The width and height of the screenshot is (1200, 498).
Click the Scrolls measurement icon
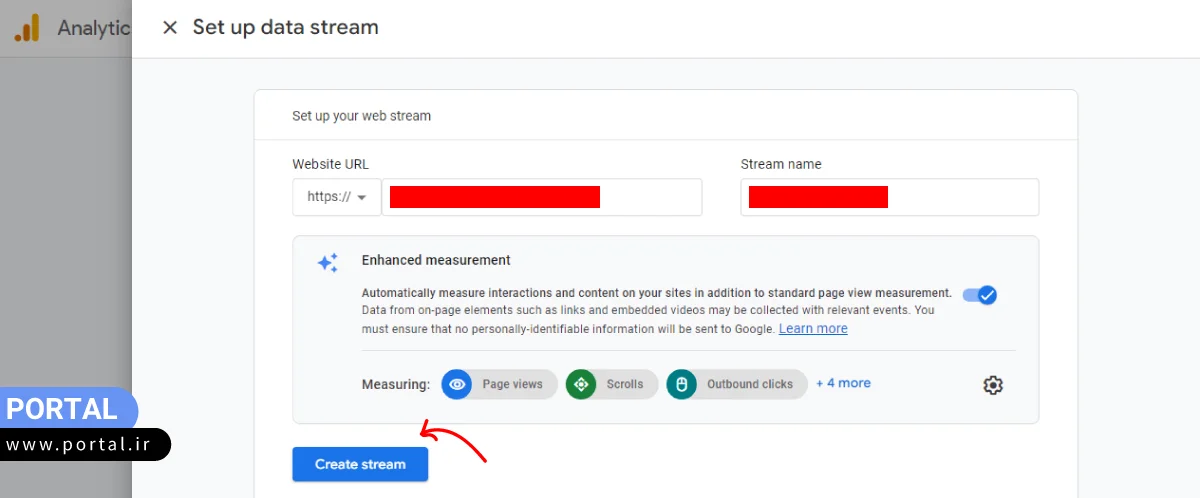tap(581, 384)
